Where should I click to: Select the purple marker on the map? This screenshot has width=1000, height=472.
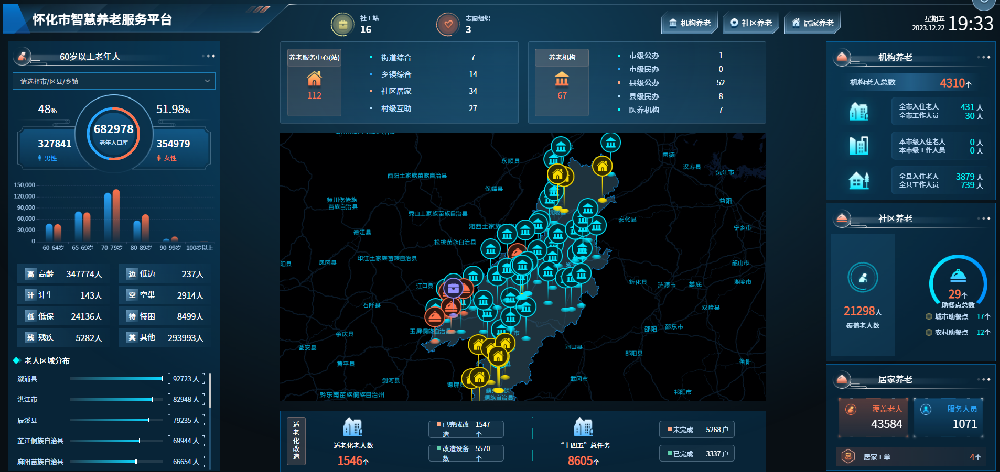(454, 287)
